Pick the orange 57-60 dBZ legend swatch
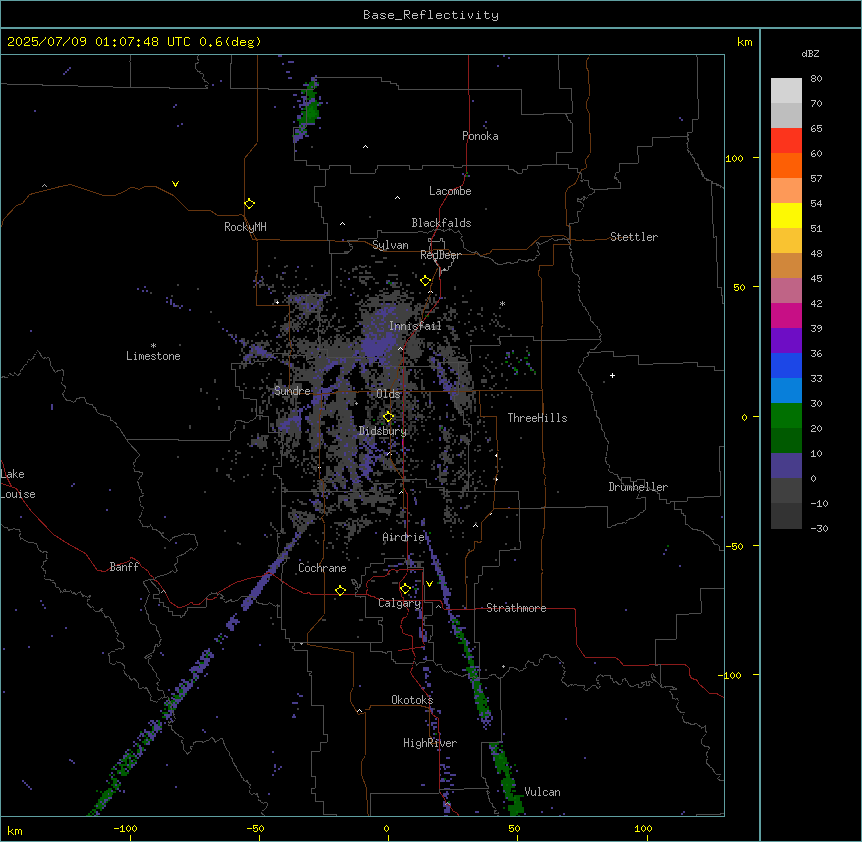Image resolution: width=862 pixels, height=842 pixels. tap(786, 165)
